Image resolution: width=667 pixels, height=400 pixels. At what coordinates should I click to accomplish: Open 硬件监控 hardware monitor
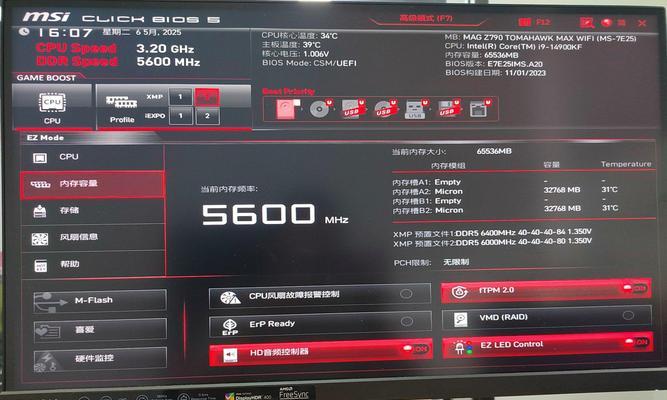pos(100,358)
